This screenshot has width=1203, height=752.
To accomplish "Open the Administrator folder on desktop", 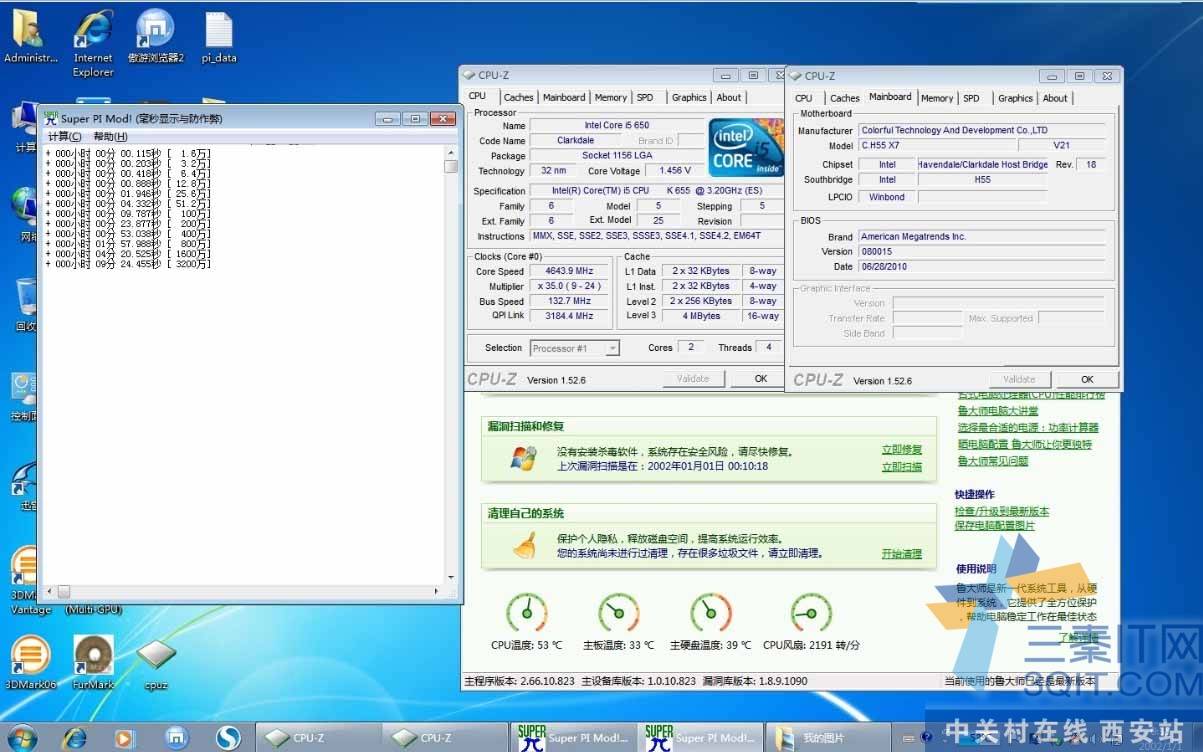I will (30, 37).
